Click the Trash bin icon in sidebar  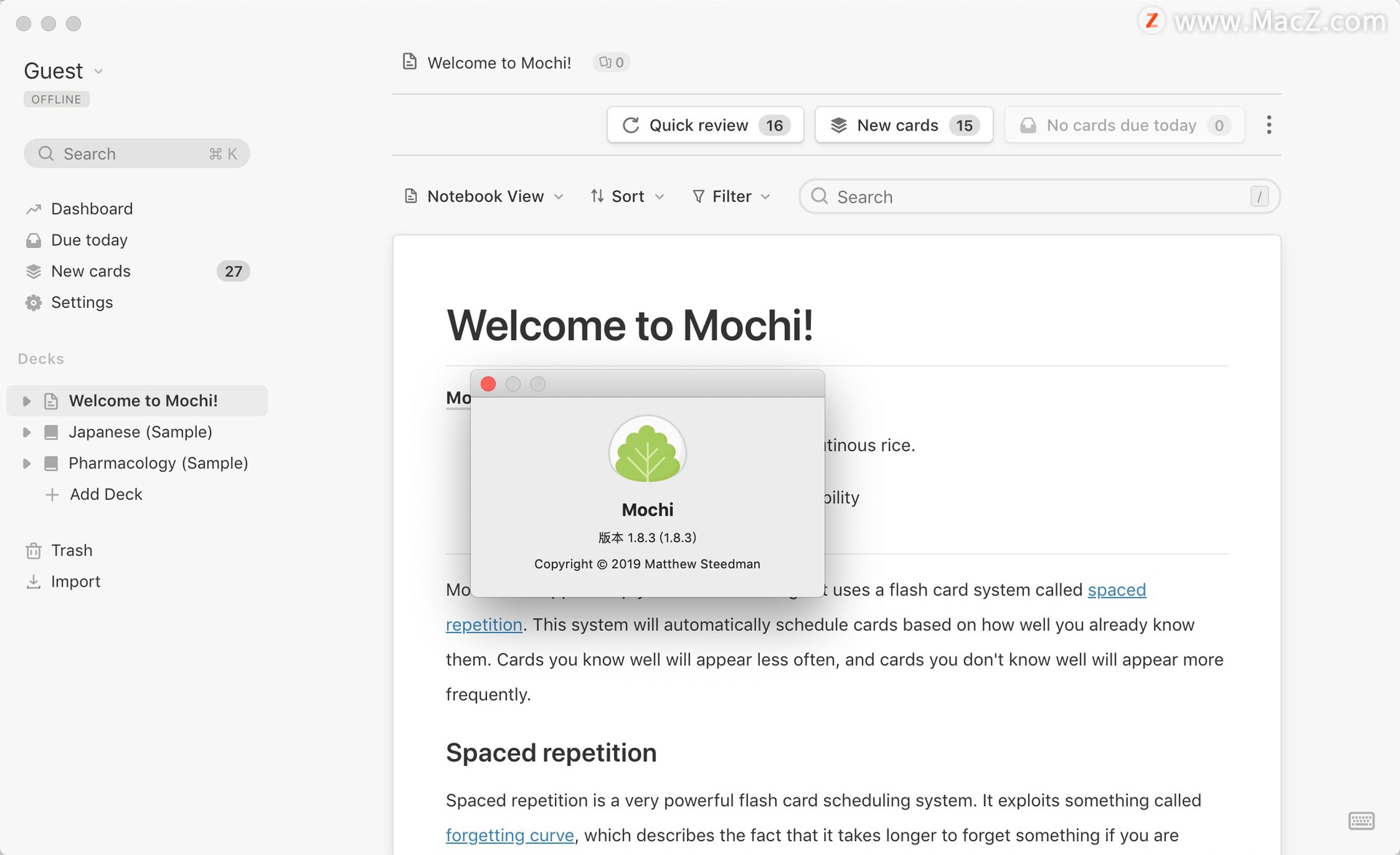[33, 549]
